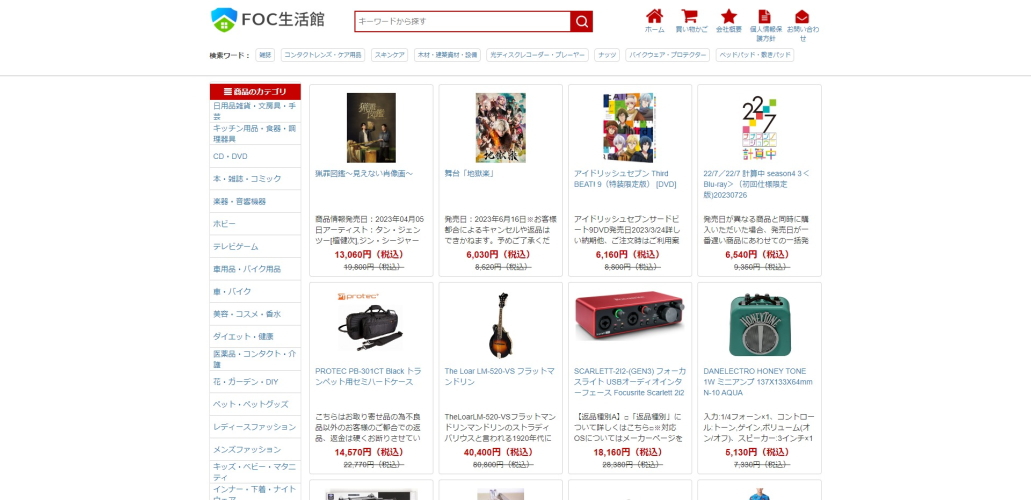Focus the keyword search input field
The height and width of the screenshot is (500, 1031).
pos(462,21)
